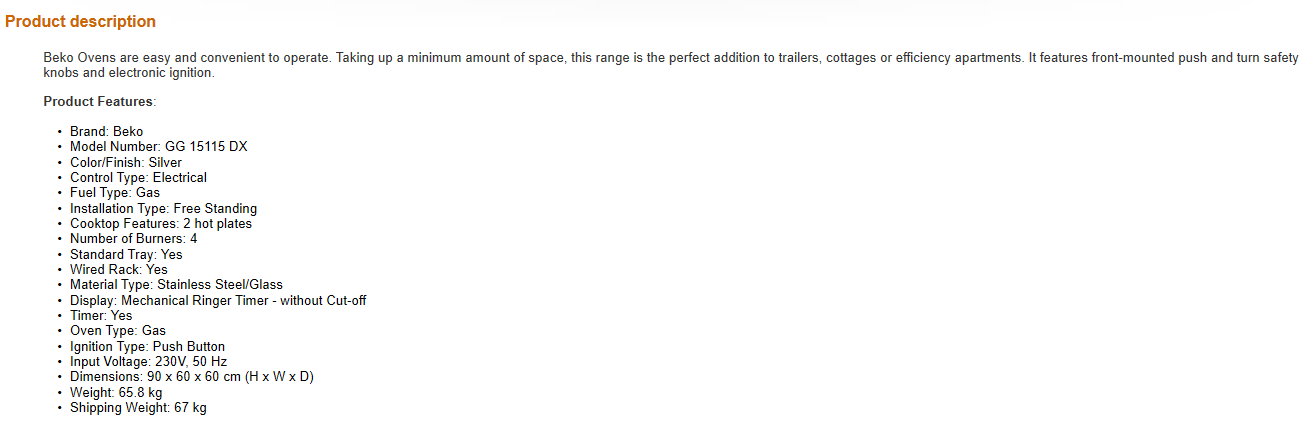
Task: Click the Product description heading
Action: [x=80, y=21]
